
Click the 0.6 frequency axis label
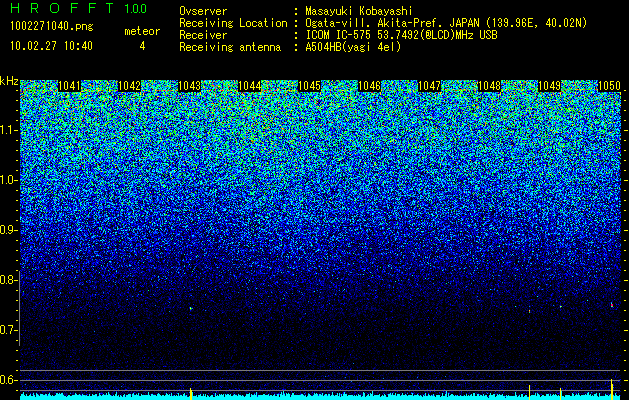pyautogui.click(x=8, y=380)
